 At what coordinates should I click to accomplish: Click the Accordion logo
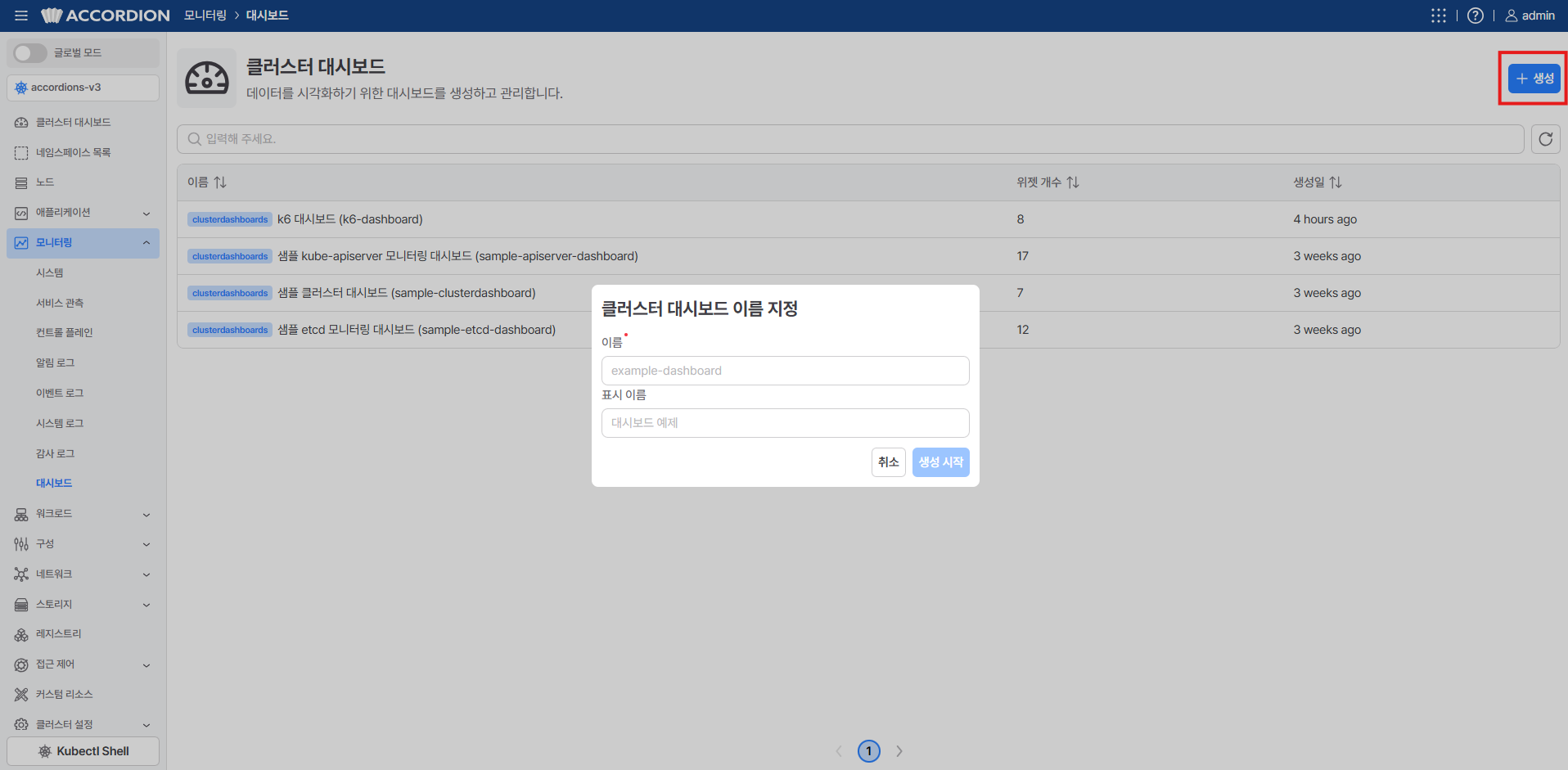click(106, 16)
